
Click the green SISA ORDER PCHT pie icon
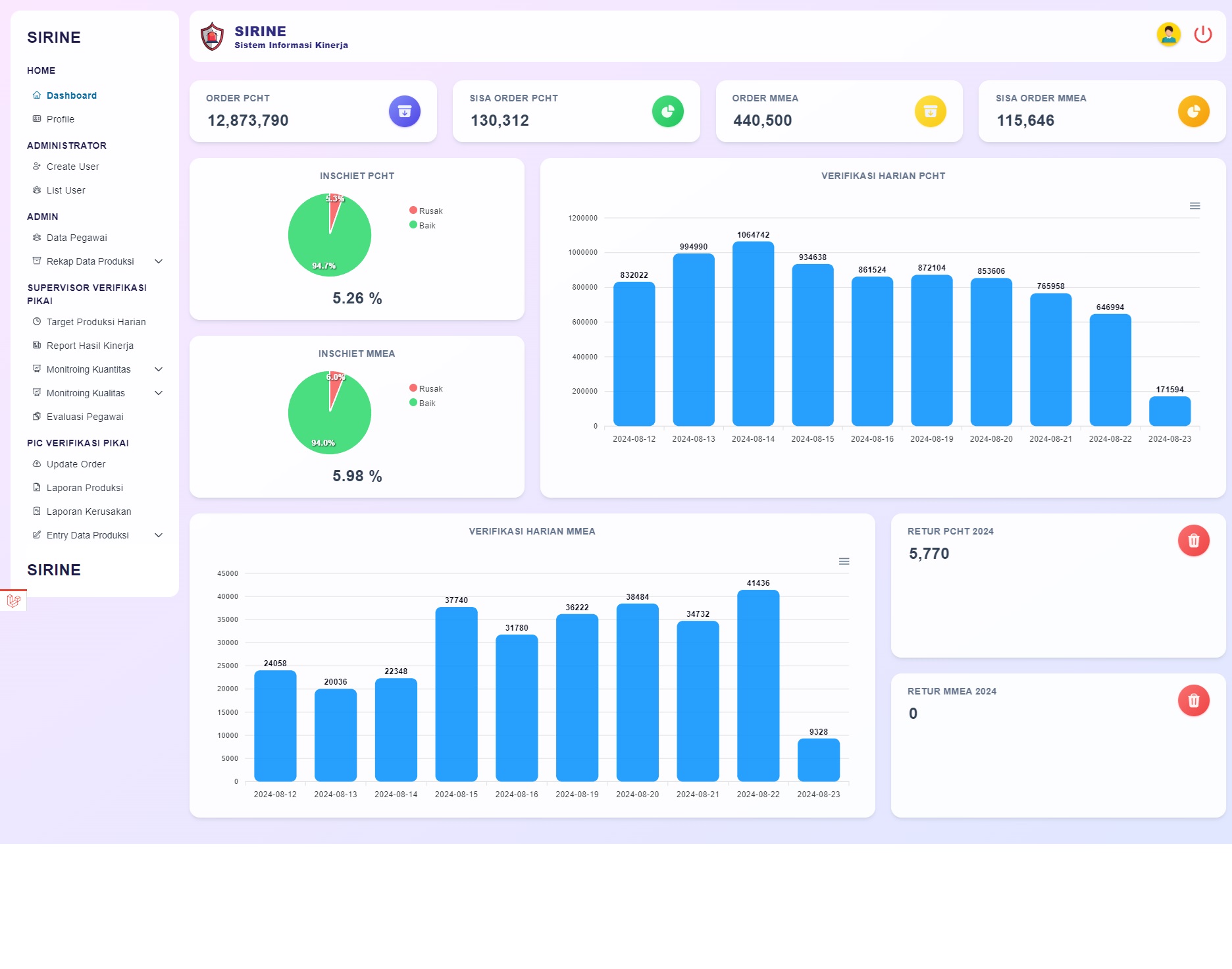tap(667, 111)
